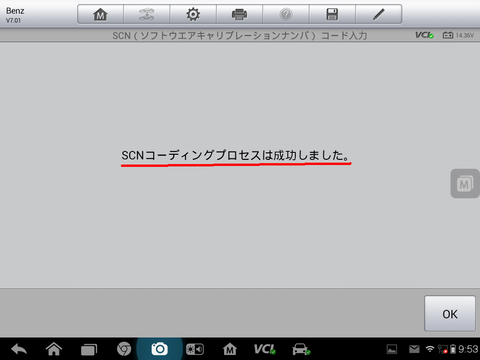Take a screenshot with the camera icon
480x360 pixels.
coord(159,349)
